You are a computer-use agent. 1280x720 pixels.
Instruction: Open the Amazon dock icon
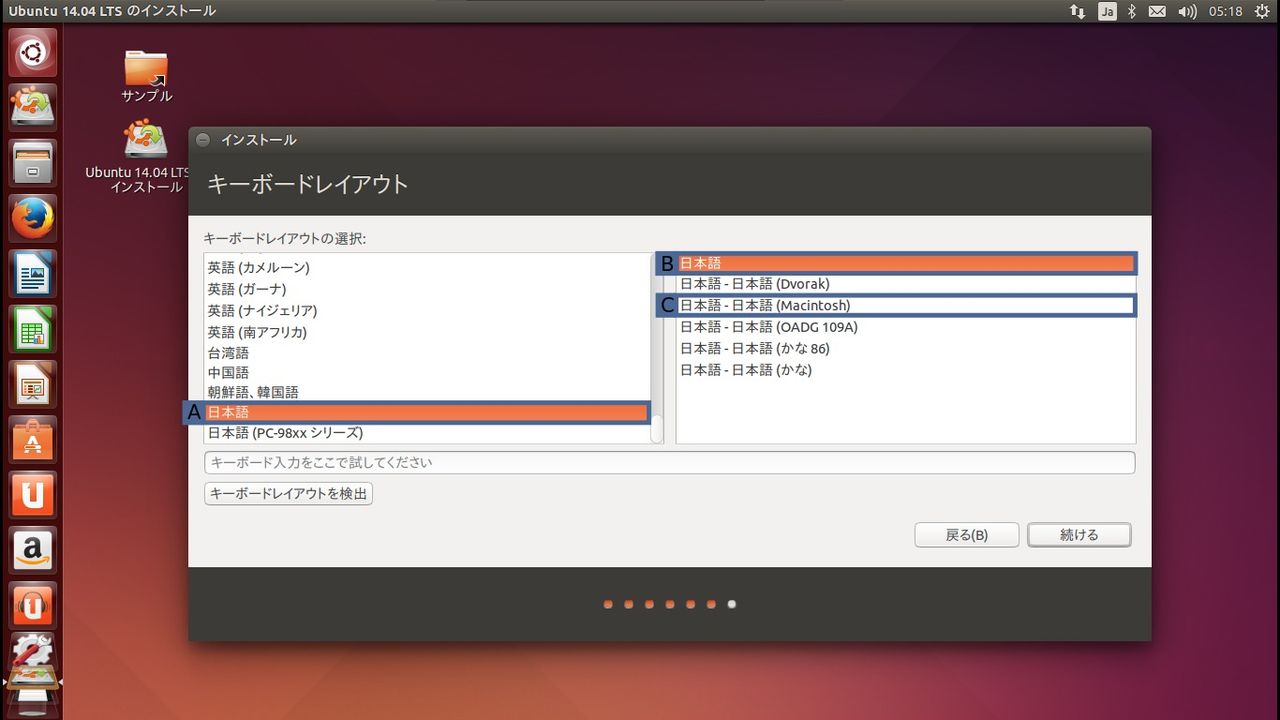pos(32,551)
